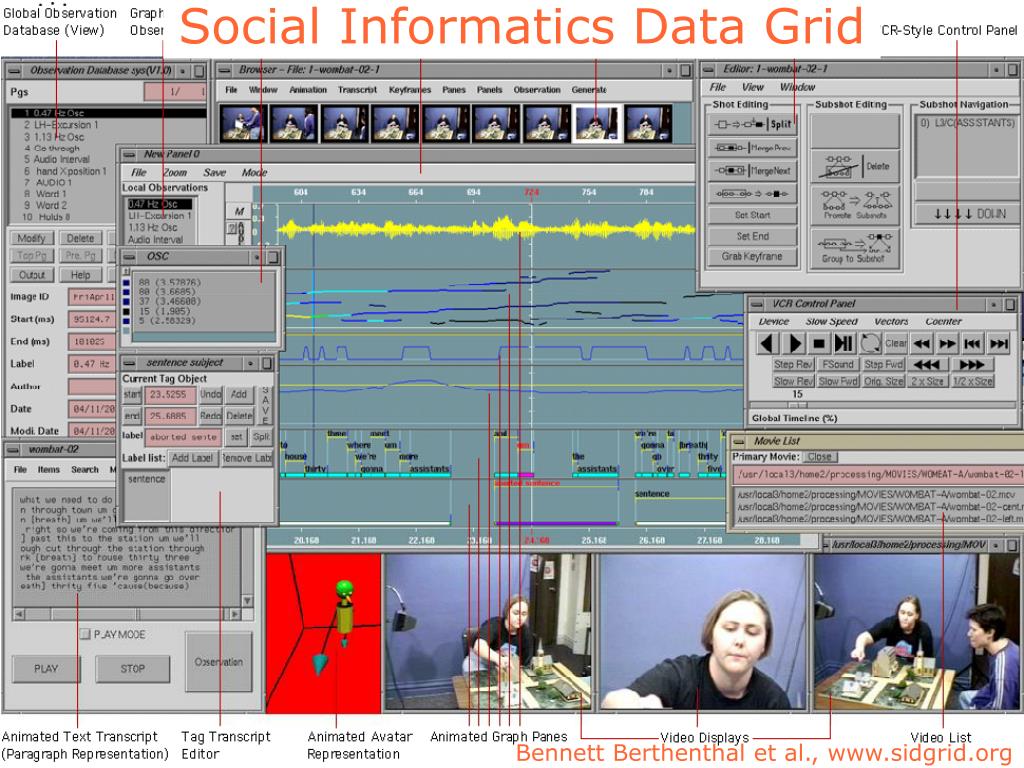Click color square beside 37 (3.46608) in OSC
Image resolution: width=1024 pixels, height=768 pixels.
pos(126,302)
